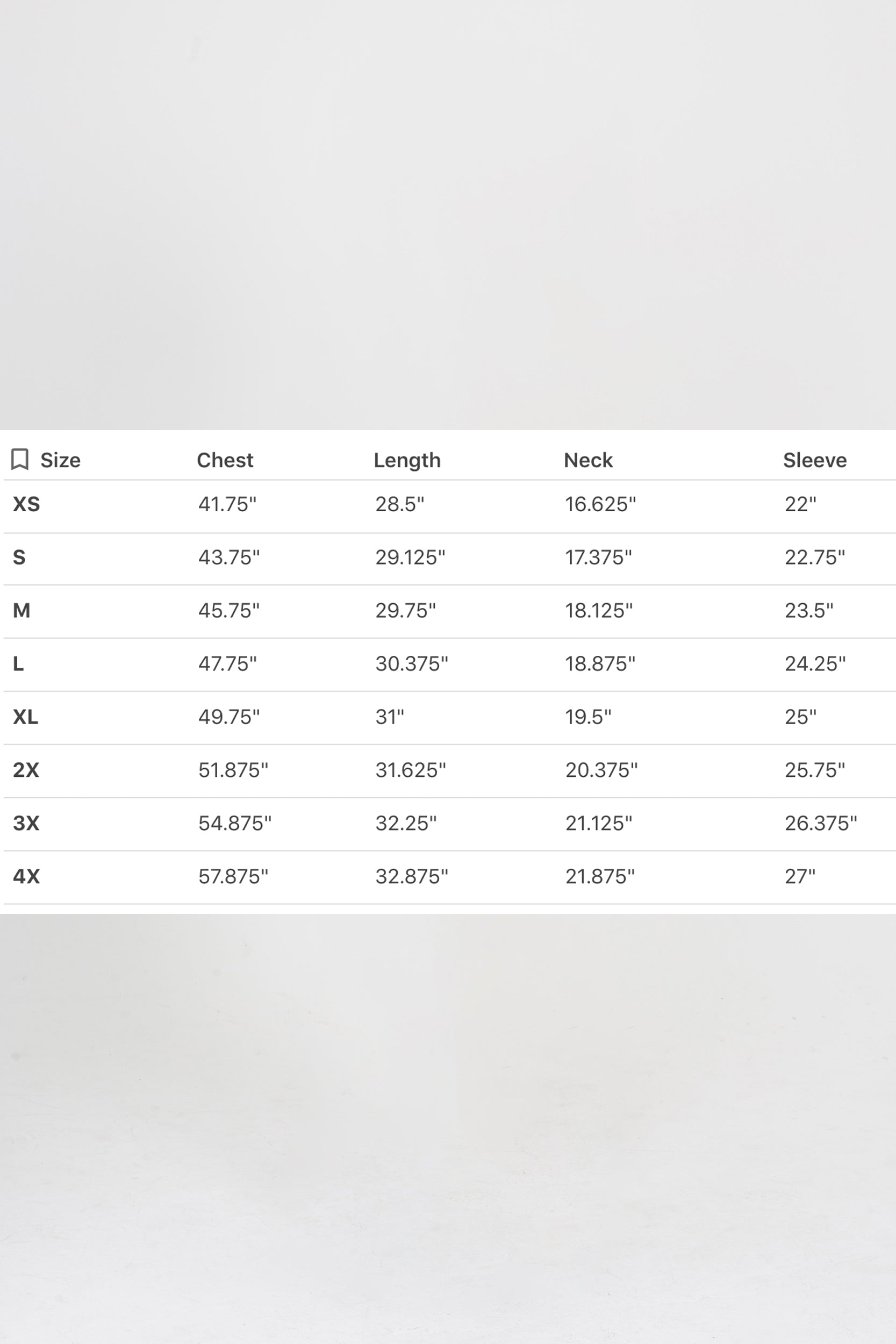Click the 2X length value 31.625"
Screen dimensions: 896x1344
click(410, 770)
